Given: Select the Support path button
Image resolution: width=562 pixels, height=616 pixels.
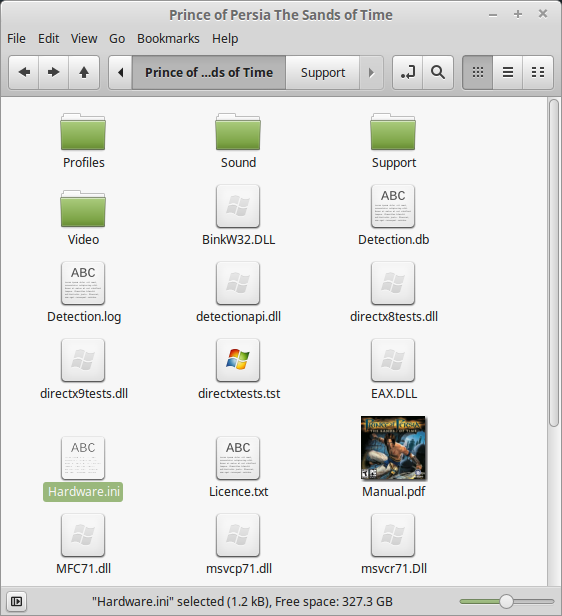Looking at the screenshot, I should point(323,72).
